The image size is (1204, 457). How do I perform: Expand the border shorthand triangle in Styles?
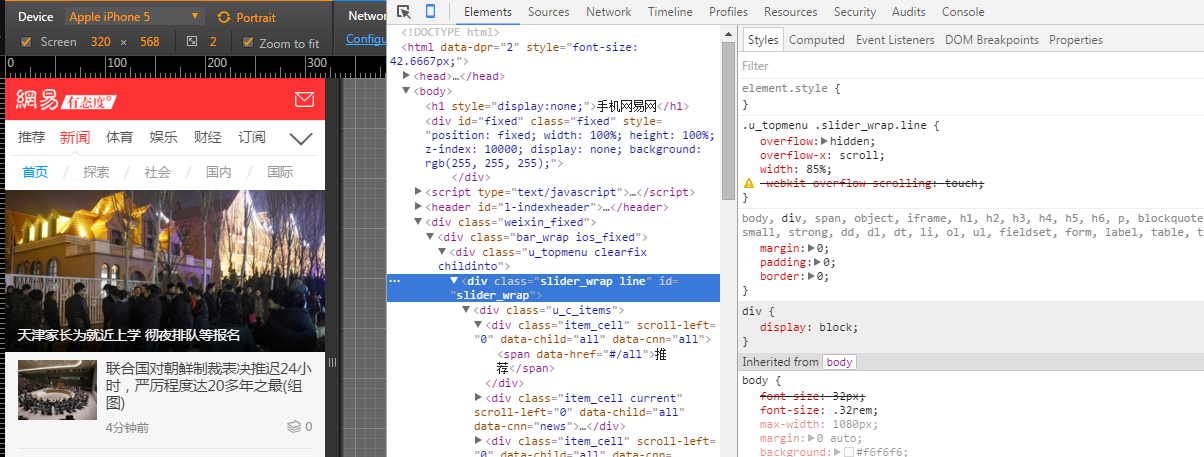click(813, 276)
